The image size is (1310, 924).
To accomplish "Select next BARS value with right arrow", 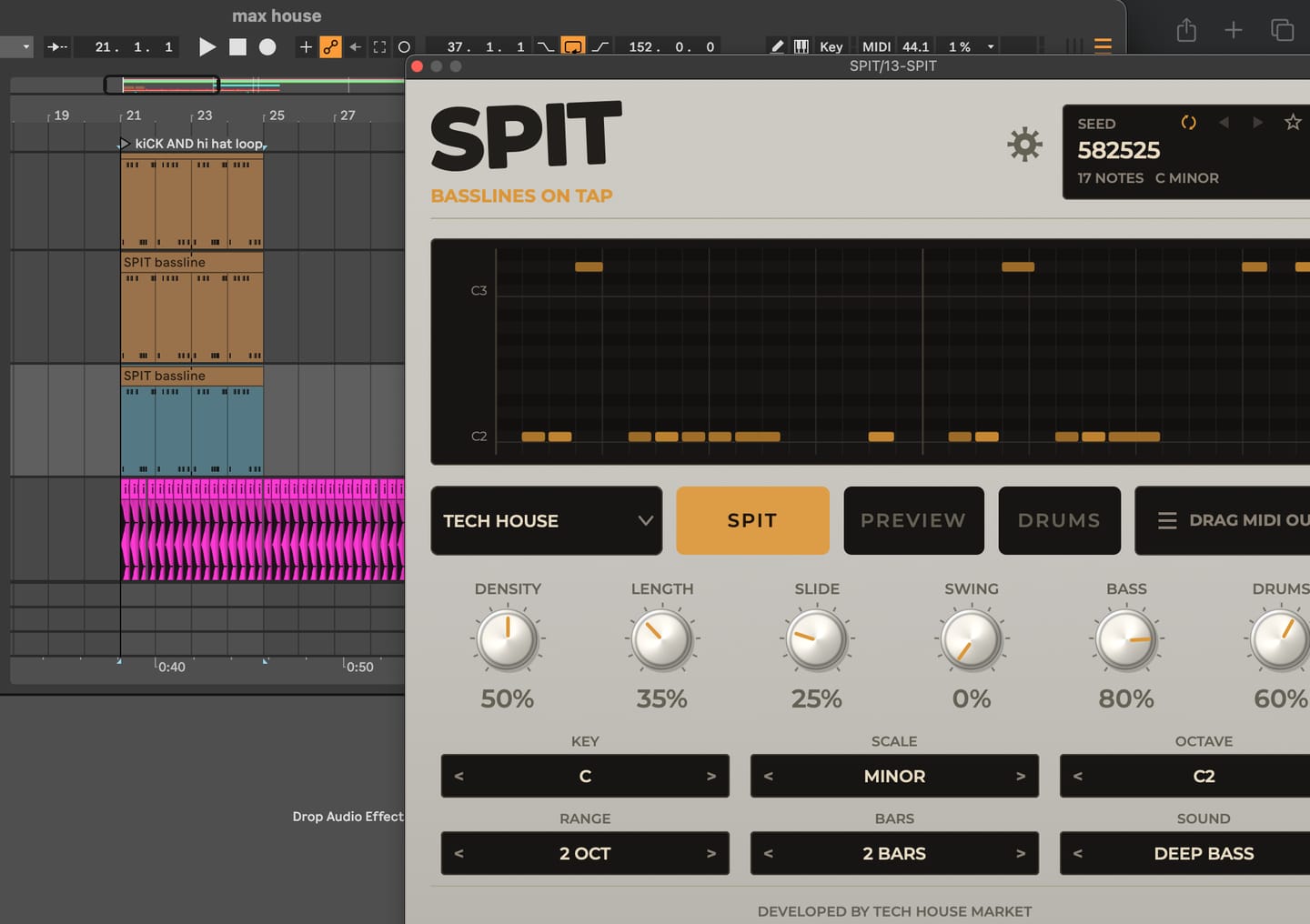I will tap(1021, 853).
